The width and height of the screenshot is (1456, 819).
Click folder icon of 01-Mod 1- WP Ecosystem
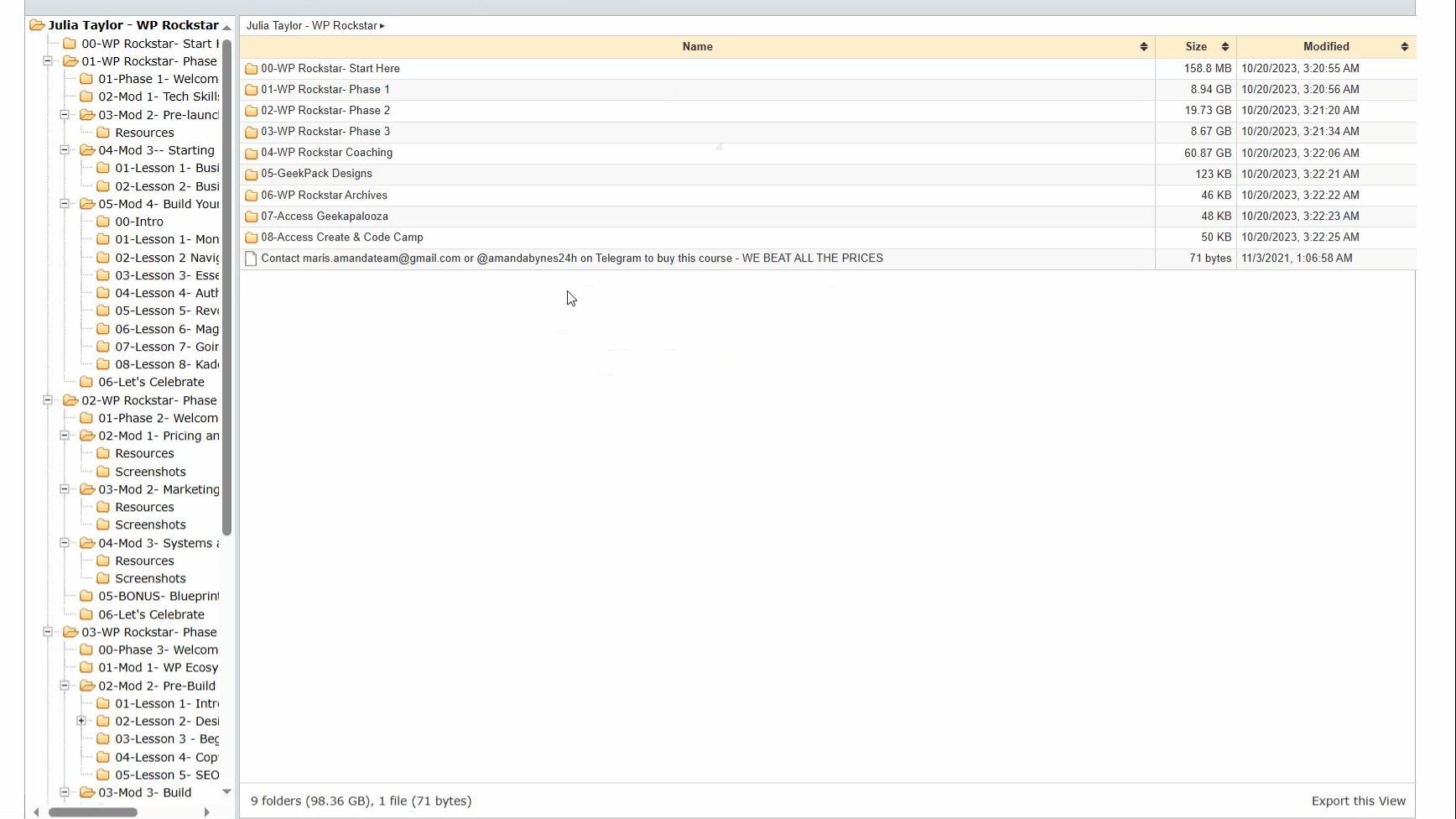(x=86, y=667)
